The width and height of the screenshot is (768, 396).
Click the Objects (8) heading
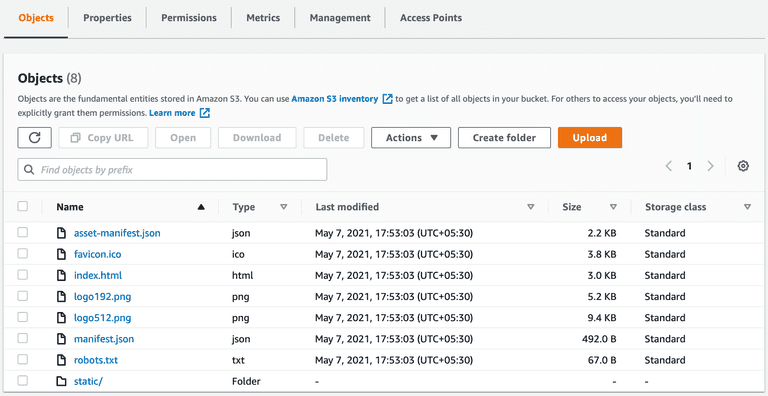(x=49, y=78)
